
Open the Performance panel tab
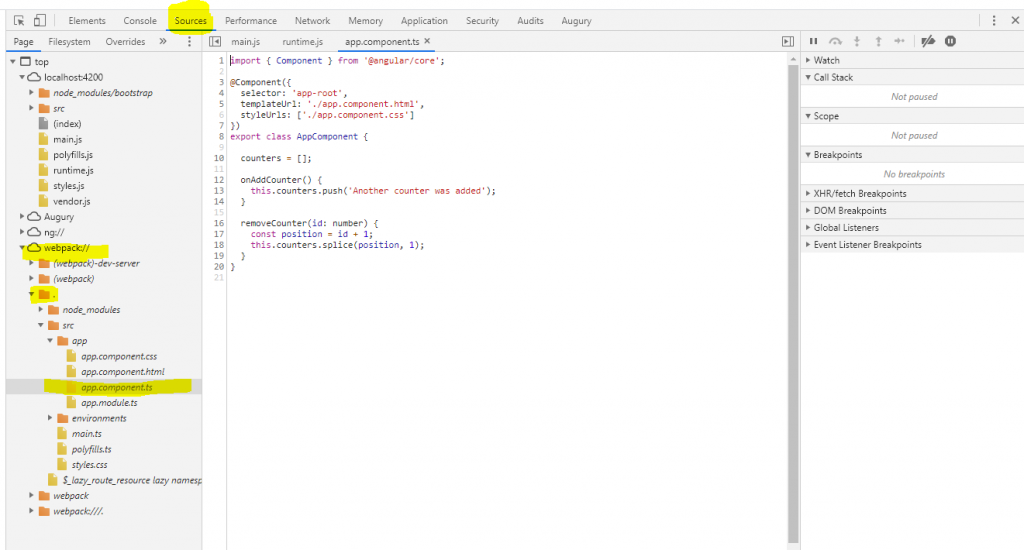pyautogui.click(x=251, y=21)
